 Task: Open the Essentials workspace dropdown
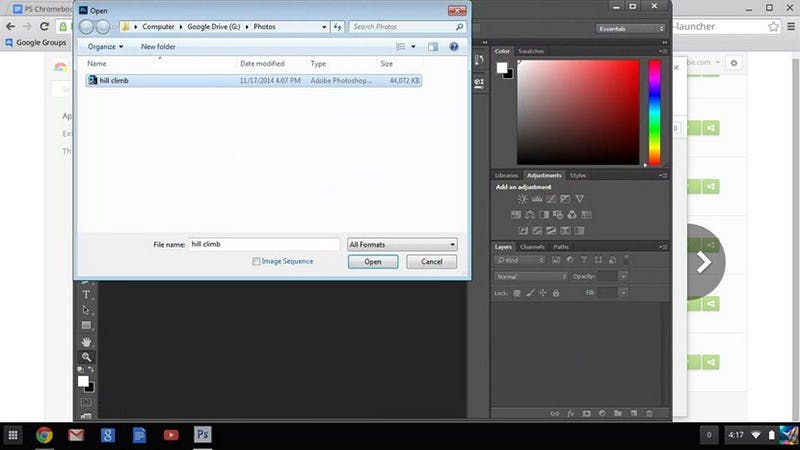pos(631,29)
